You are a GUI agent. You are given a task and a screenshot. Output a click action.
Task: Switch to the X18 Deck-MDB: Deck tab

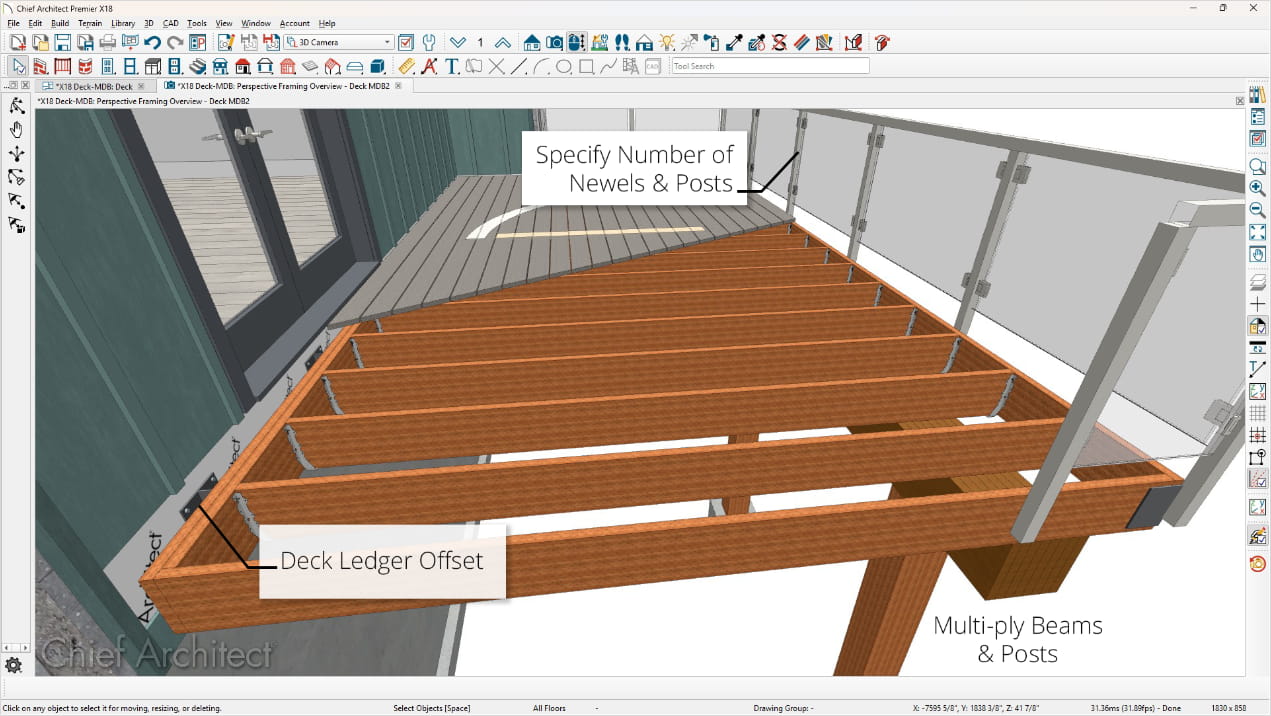pyautogui.click(x=94, y=86)
